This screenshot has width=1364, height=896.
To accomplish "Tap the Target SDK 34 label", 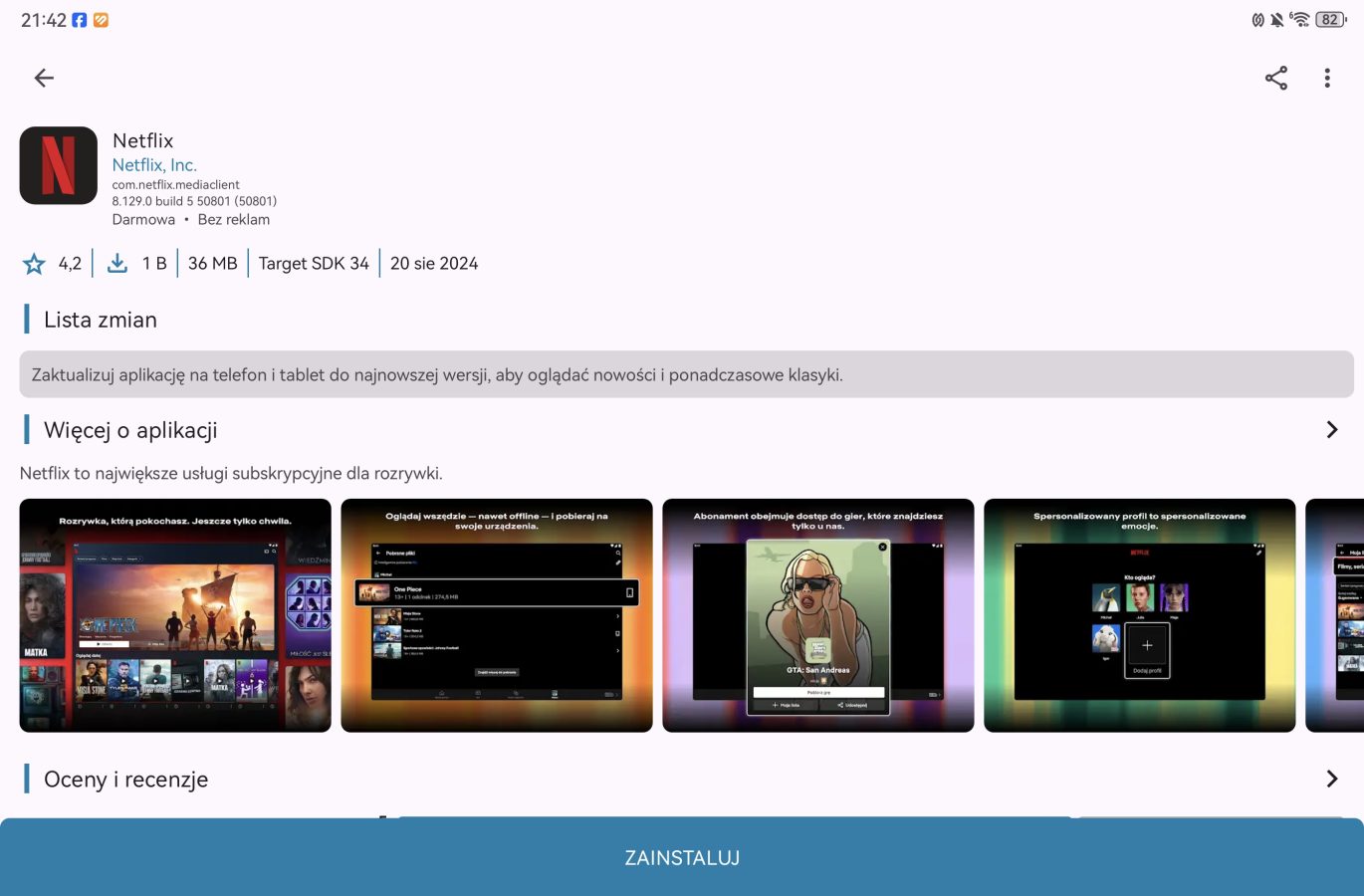I will click(x=314, y=264).
